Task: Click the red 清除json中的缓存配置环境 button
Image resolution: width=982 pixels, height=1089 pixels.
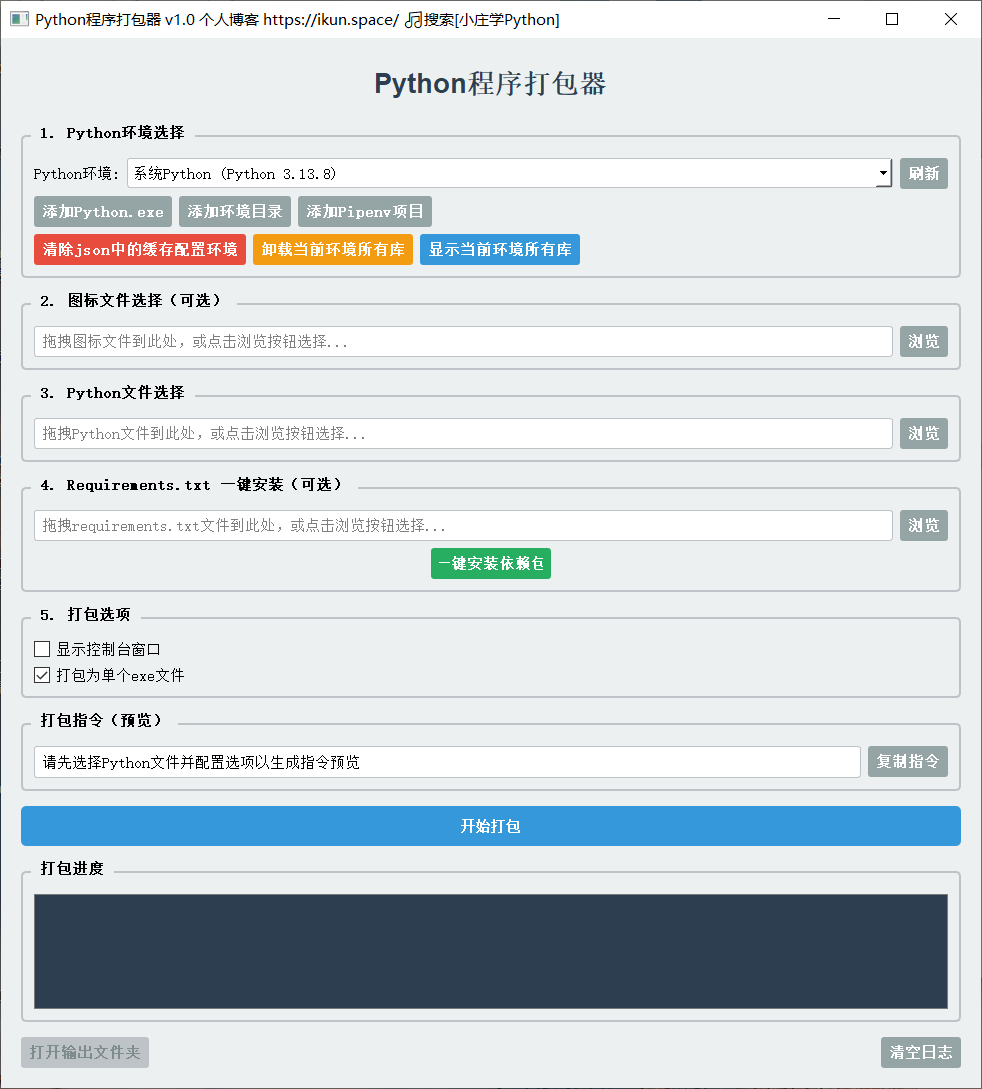Action: click(x=139, y=249)
